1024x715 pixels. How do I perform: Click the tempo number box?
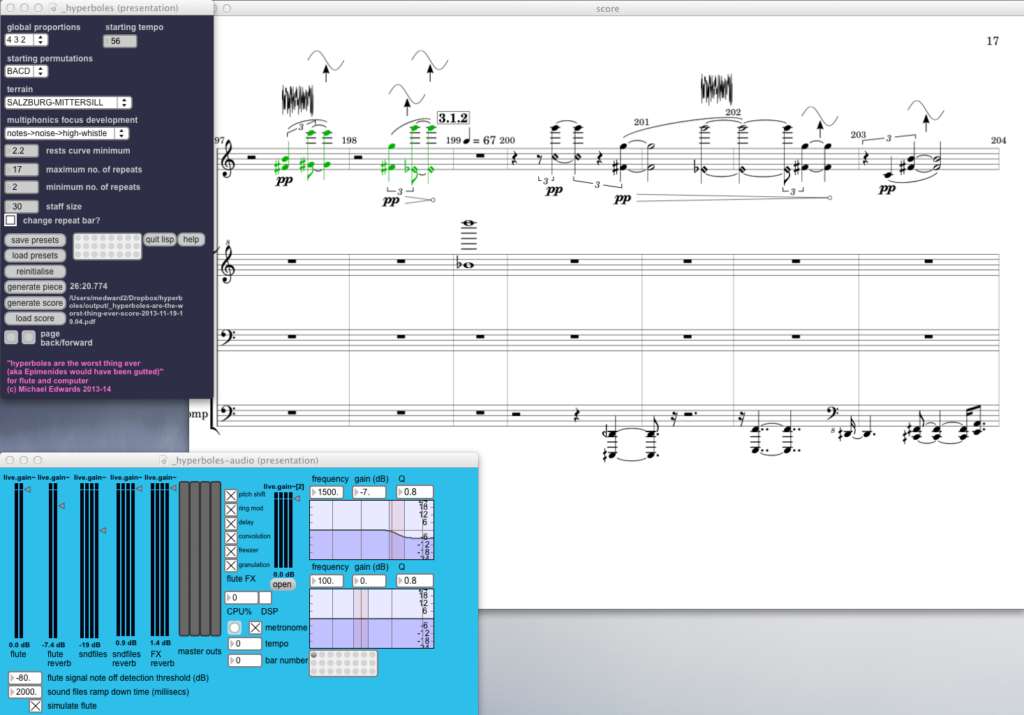point(244,644)
